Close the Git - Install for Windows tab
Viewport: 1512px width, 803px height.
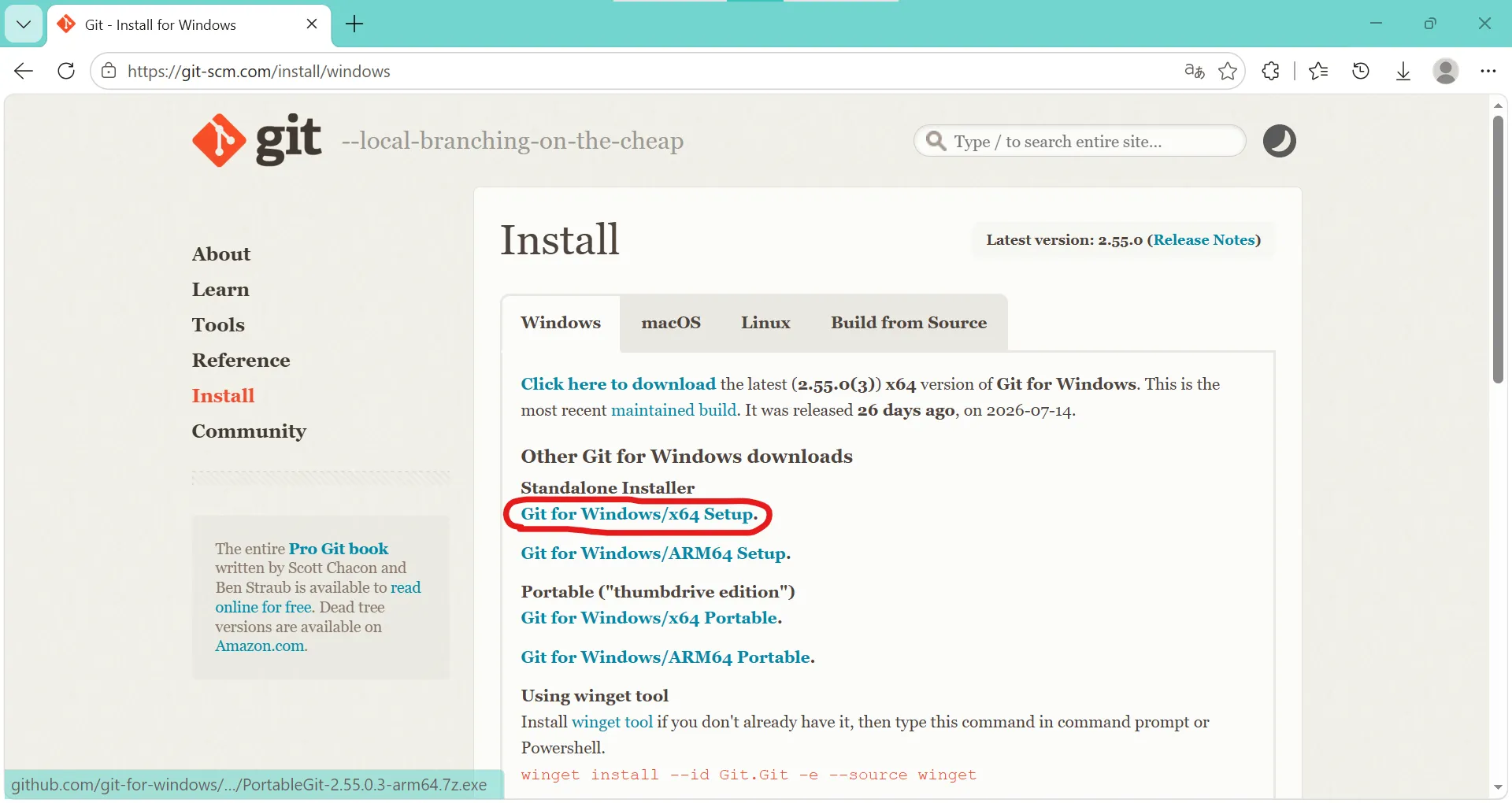(312, 24)
